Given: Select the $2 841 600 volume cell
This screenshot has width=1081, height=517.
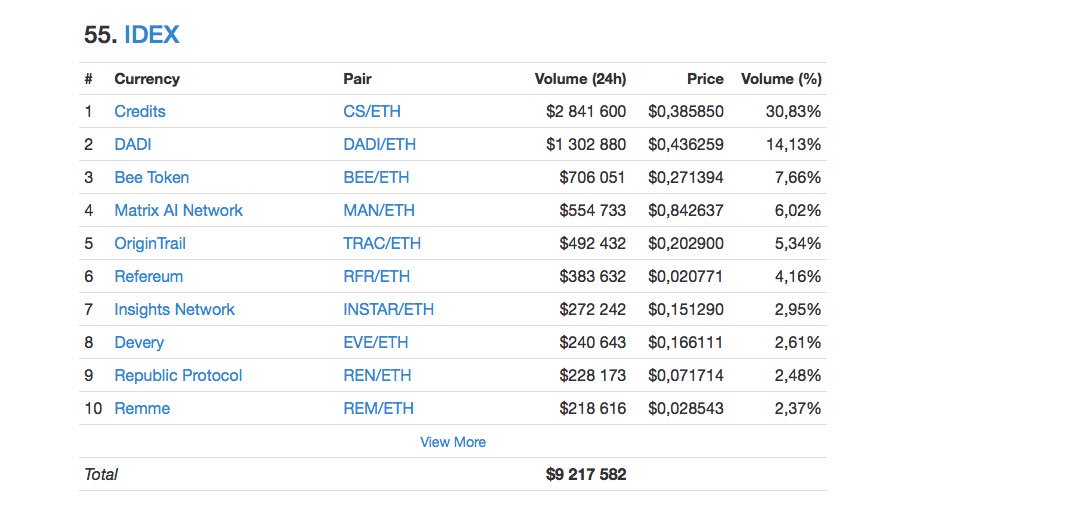Looking at the screenshot, I should coord(586,112).
